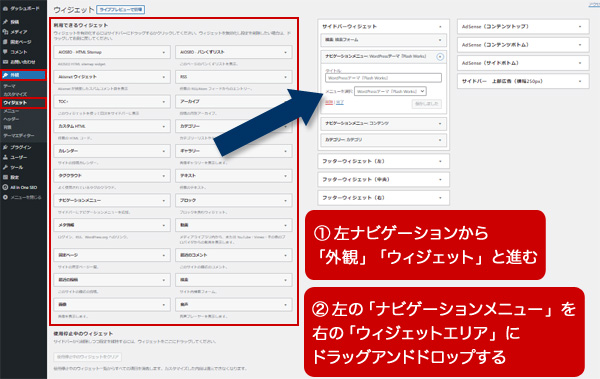
Task: Expand フッターウィジェット (右) area
Action: tap(440, 198)
